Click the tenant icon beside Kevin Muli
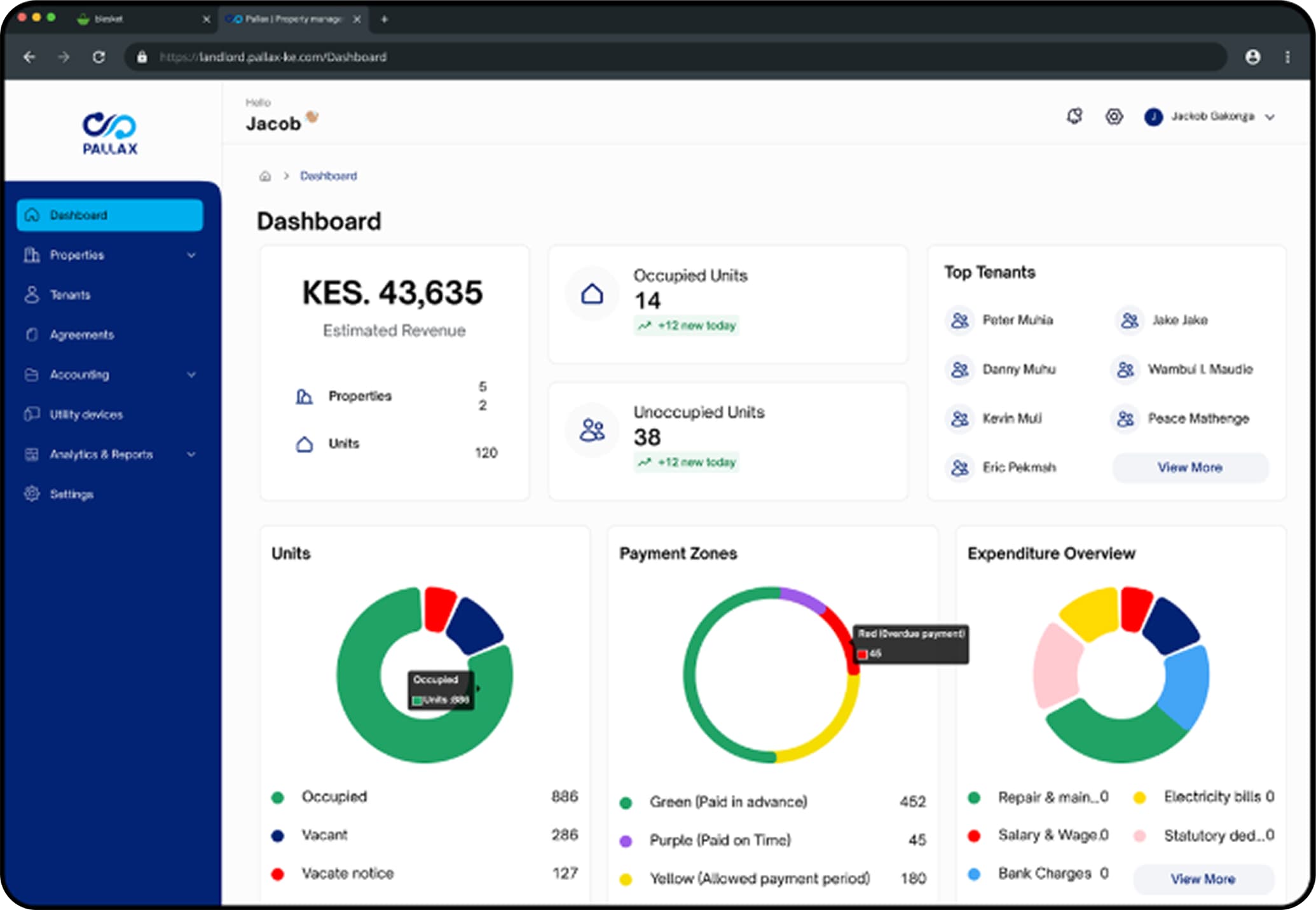The height and width of the screenshot is (910, 1316). [x=960, y=418]
